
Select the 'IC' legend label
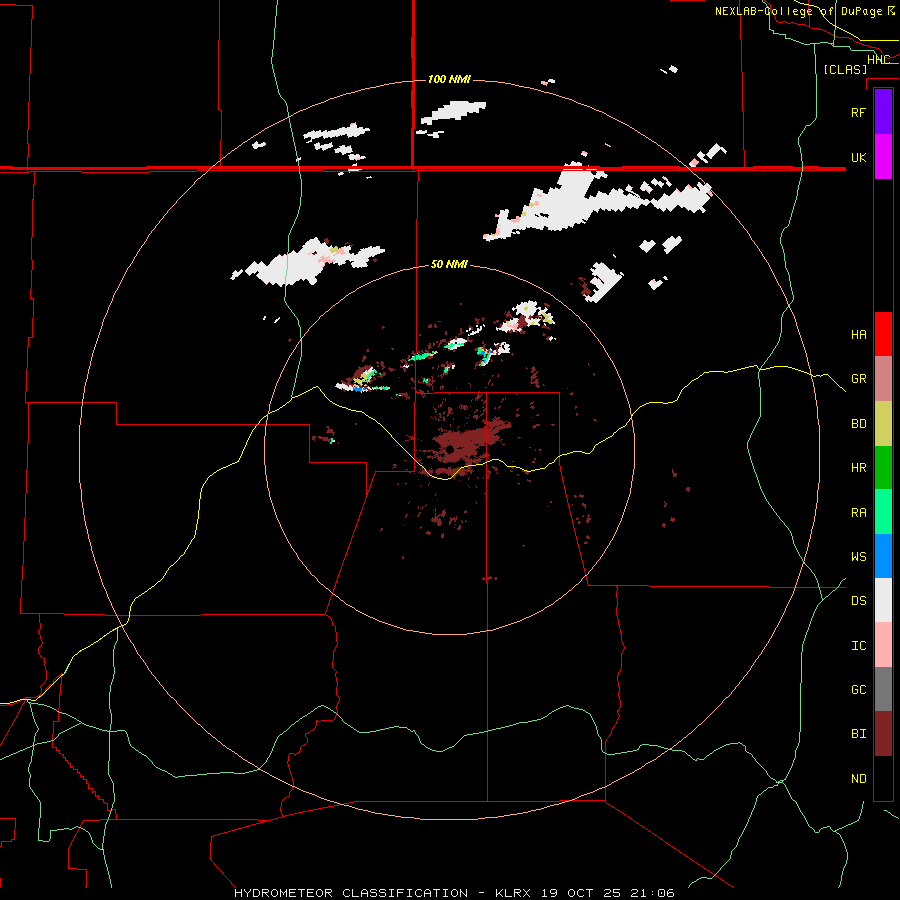[858, 646]
